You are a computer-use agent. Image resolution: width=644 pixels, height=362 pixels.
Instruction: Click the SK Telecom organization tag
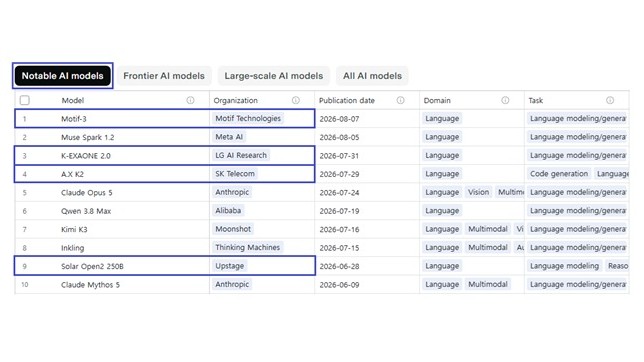click(x=235, y=174)
